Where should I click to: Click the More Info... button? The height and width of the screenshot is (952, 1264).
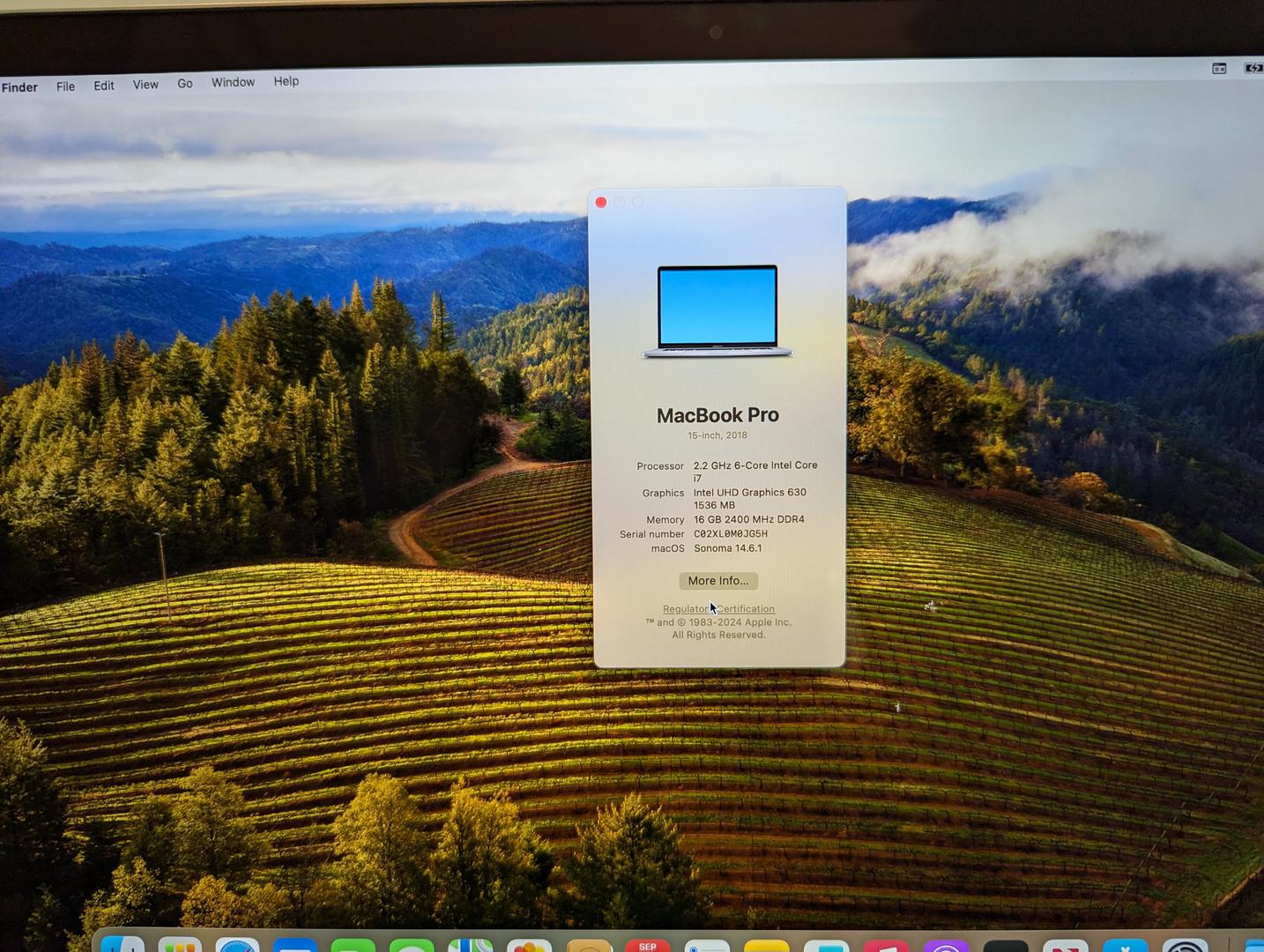[718, 581]
